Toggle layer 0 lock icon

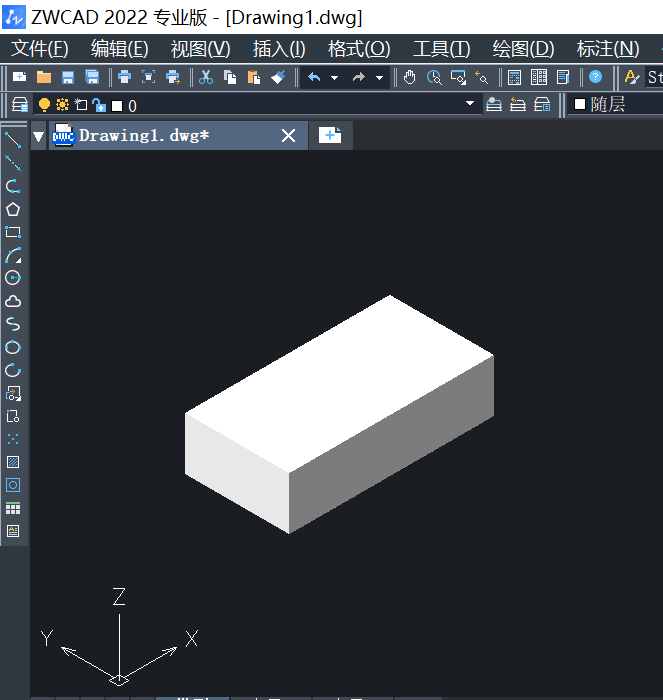pos(99,105)
